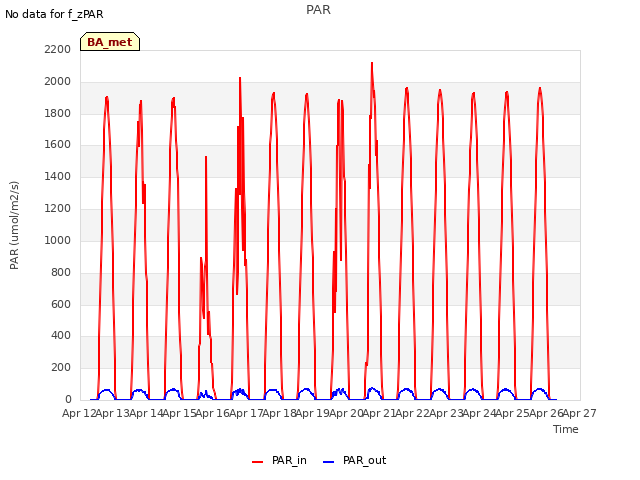Click the x-axis label Apr 17
This screenshot has width=640, height=480.
click(246, 413)
